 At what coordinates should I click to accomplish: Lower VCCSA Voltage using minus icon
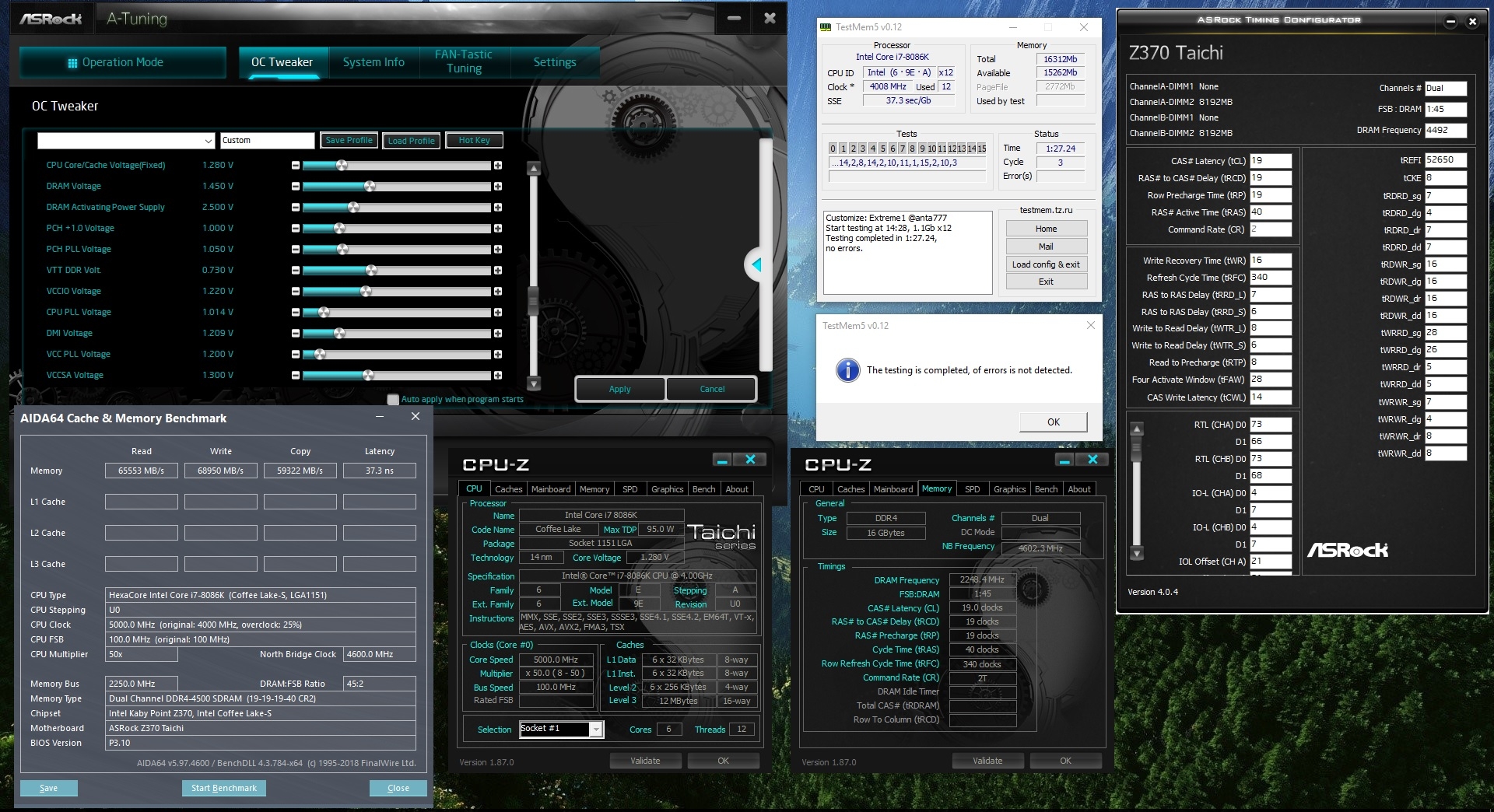pyautogui.click(x=296, y=376)
